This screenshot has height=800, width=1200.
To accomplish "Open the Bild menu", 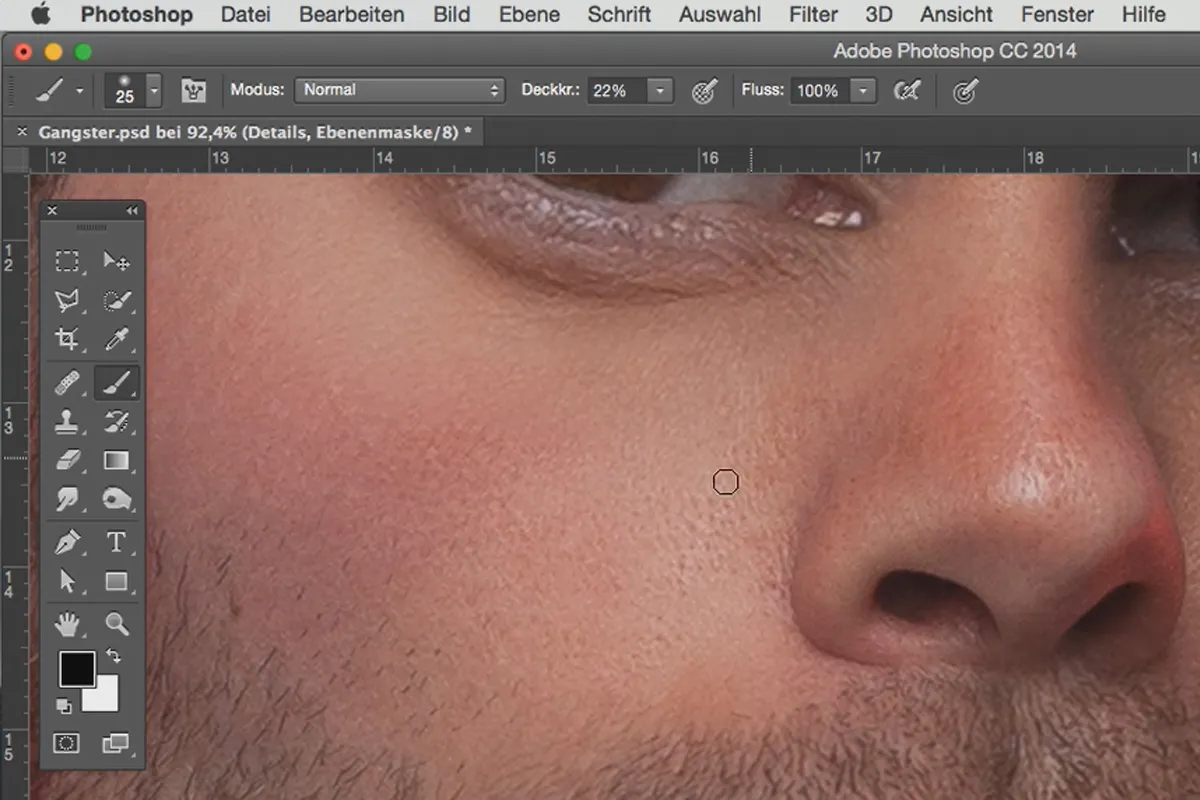I will pos(452,14).
